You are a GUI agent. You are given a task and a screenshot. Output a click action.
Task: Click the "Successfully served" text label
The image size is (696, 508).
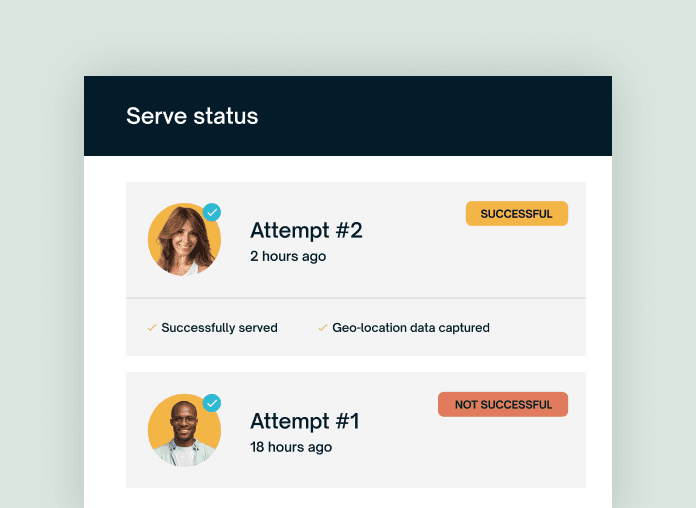(219, 328)
